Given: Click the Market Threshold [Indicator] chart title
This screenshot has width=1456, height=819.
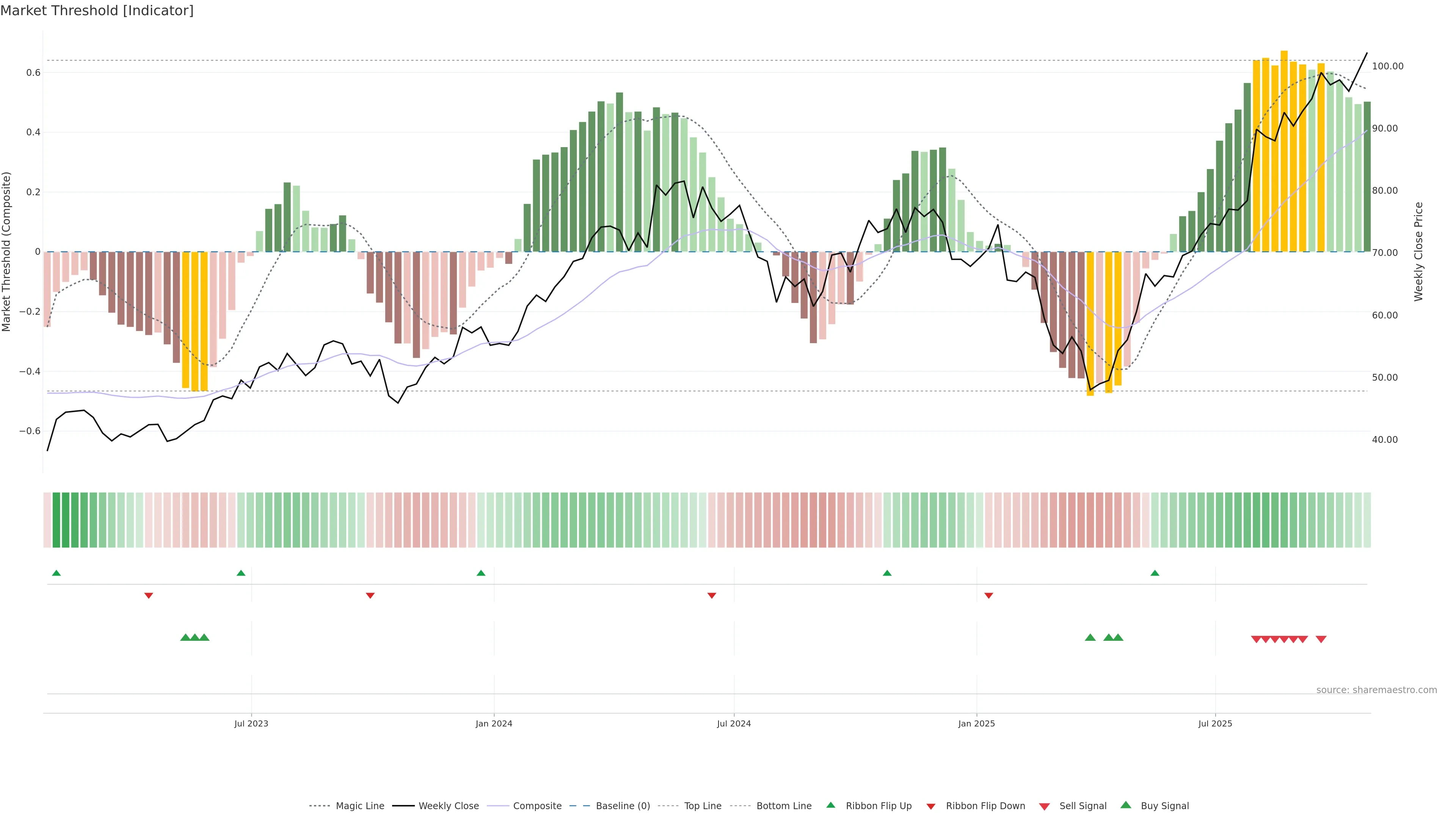Looking at the screenshot, I should click(97, 11).
